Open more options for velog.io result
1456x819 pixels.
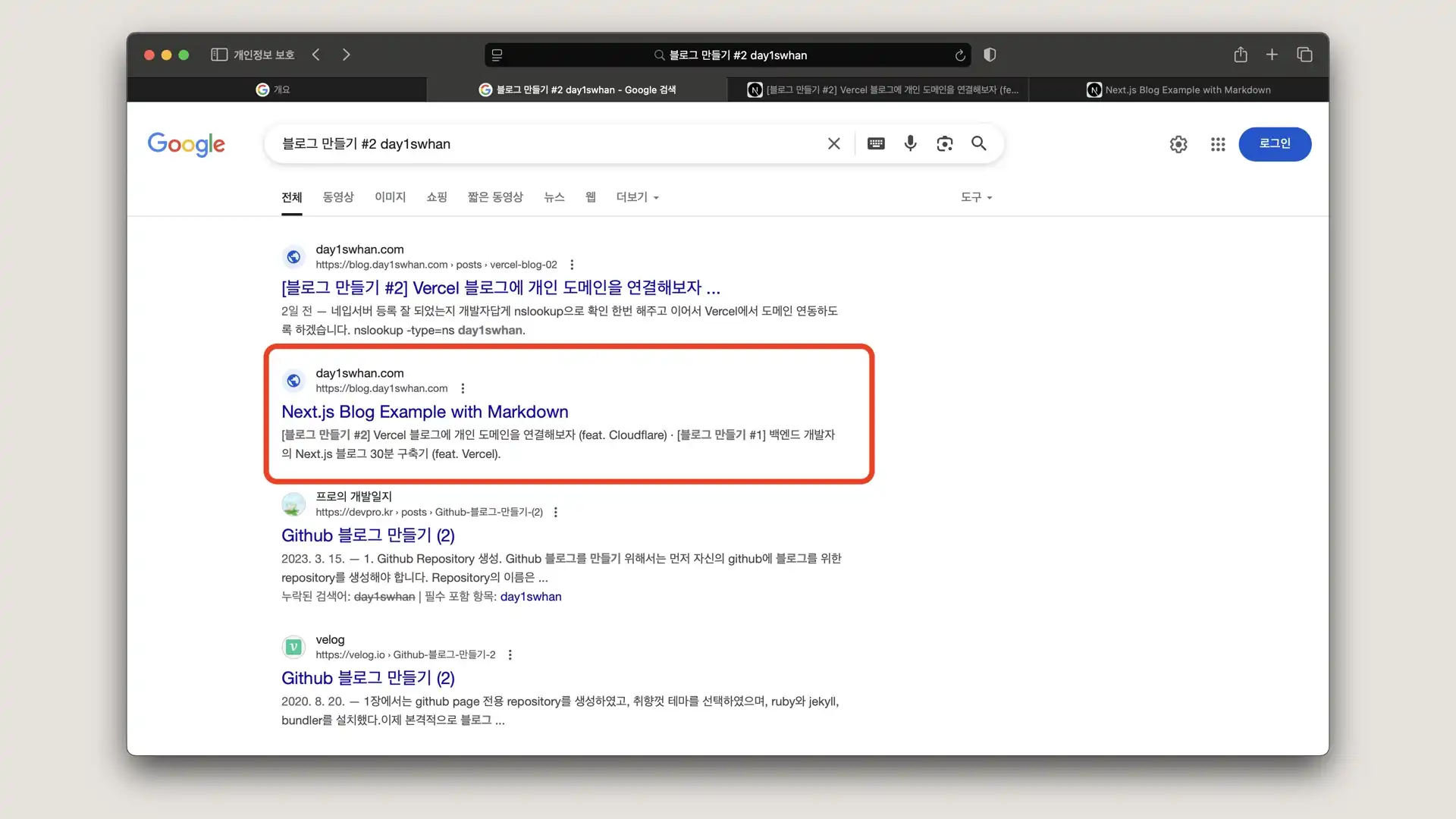coord(510,655)
